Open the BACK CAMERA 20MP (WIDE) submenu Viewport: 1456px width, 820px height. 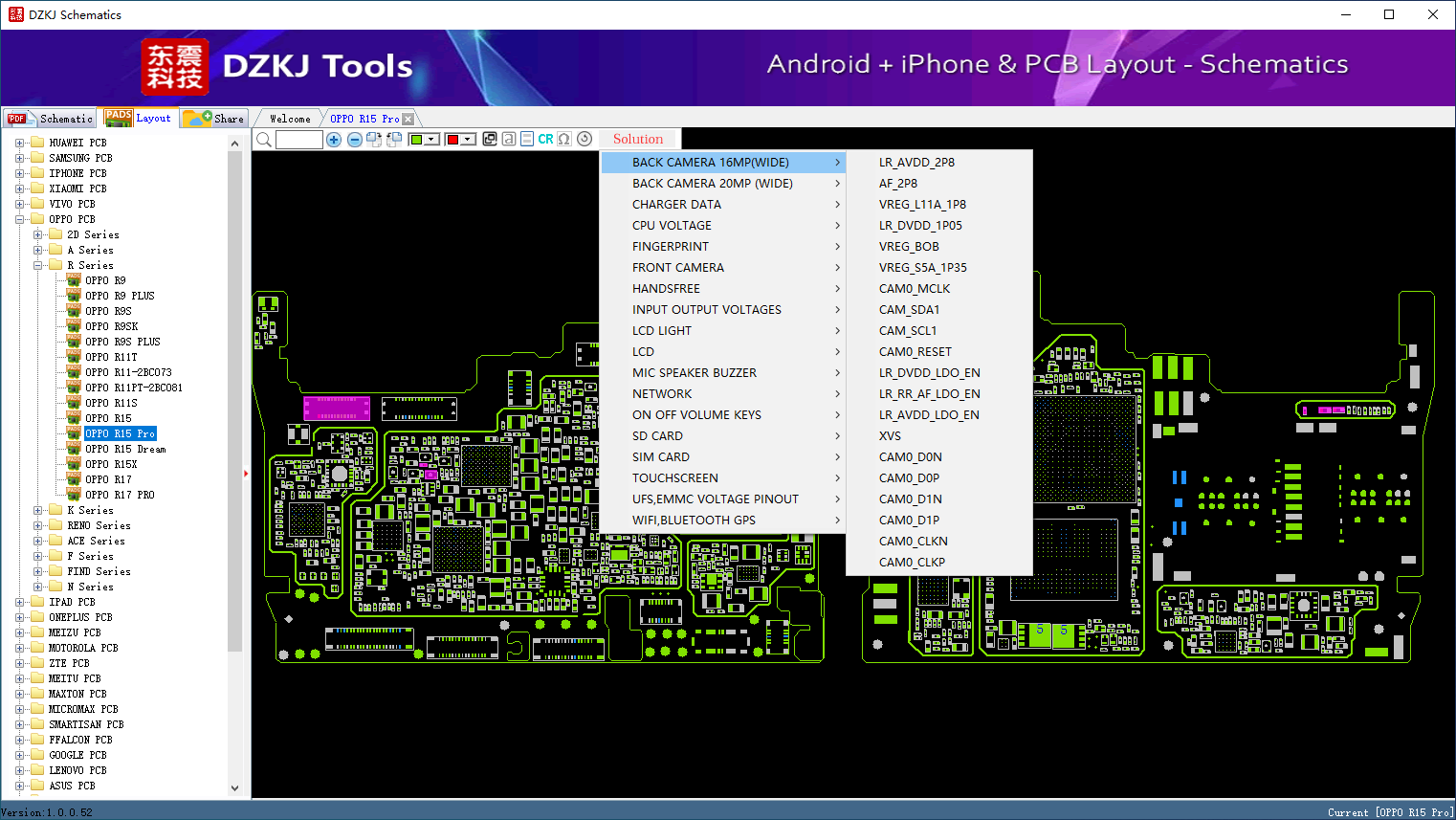coord(724,183)
